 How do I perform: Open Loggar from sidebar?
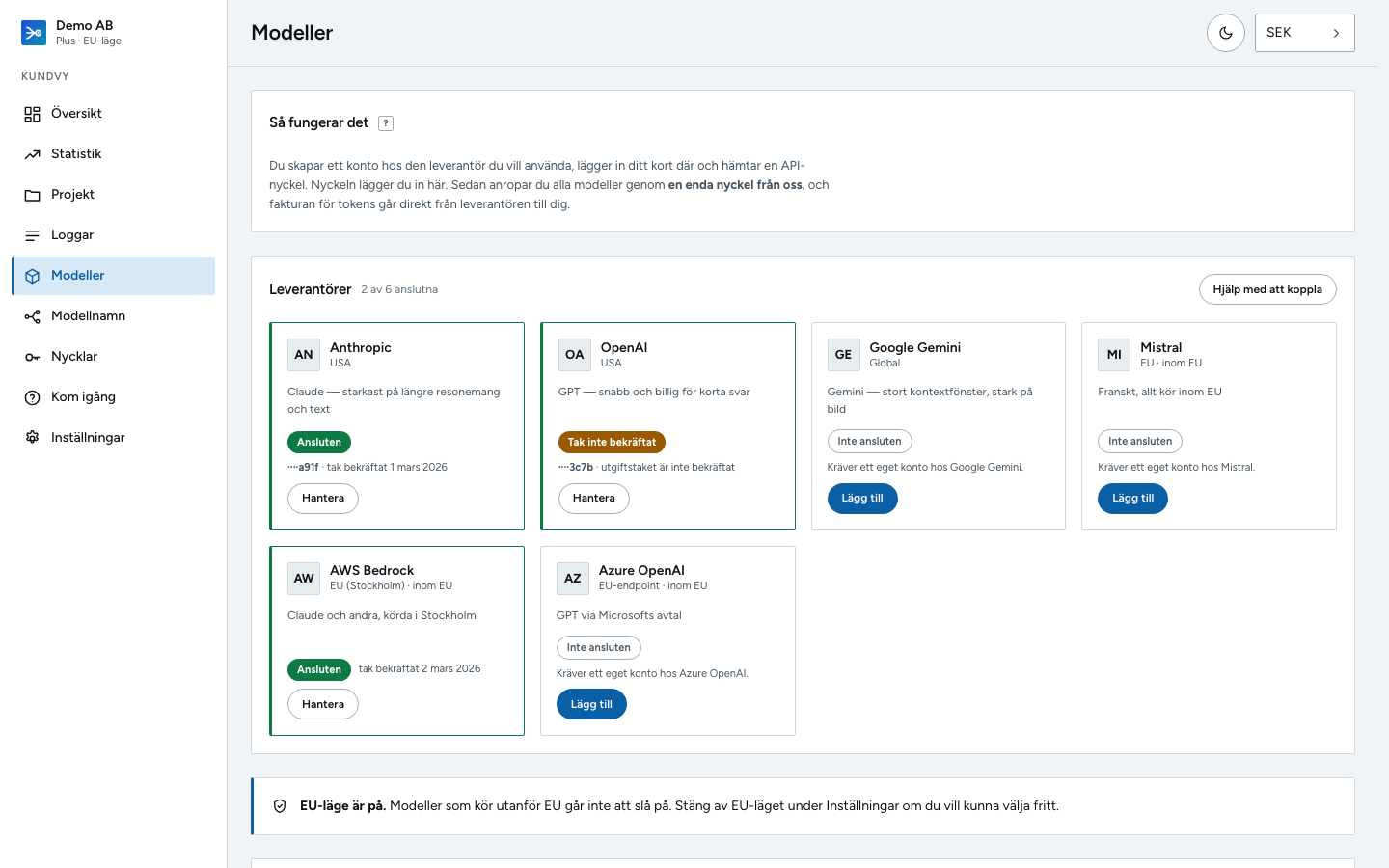click(x=114, y=235)
